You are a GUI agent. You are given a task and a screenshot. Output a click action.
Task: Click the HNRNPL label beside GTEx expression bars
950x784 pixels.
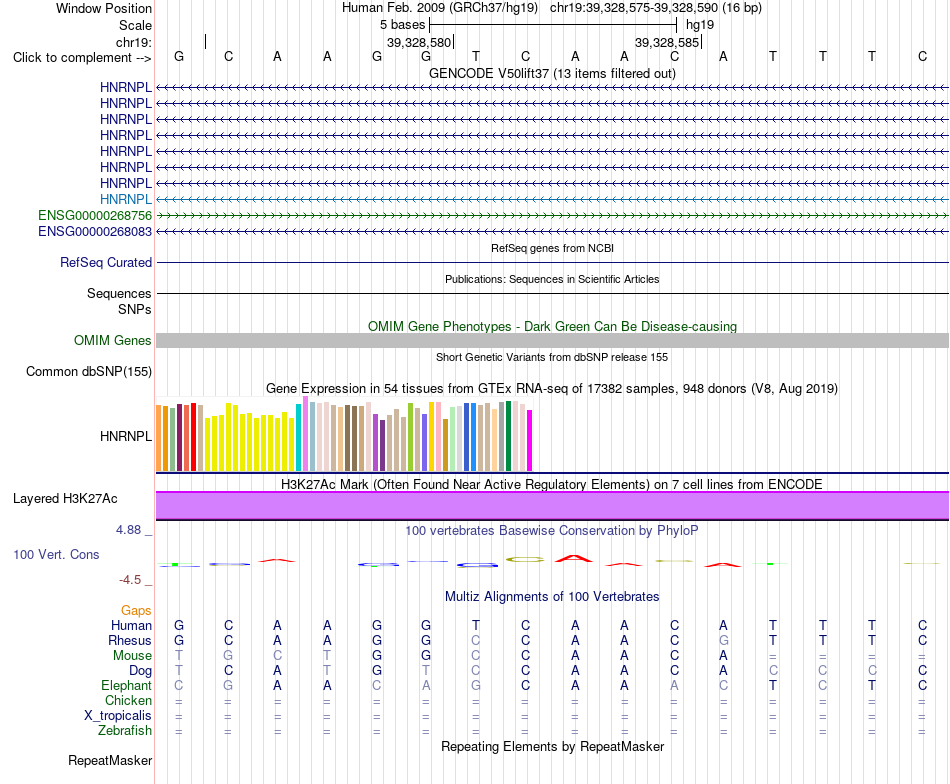(125, 436)
